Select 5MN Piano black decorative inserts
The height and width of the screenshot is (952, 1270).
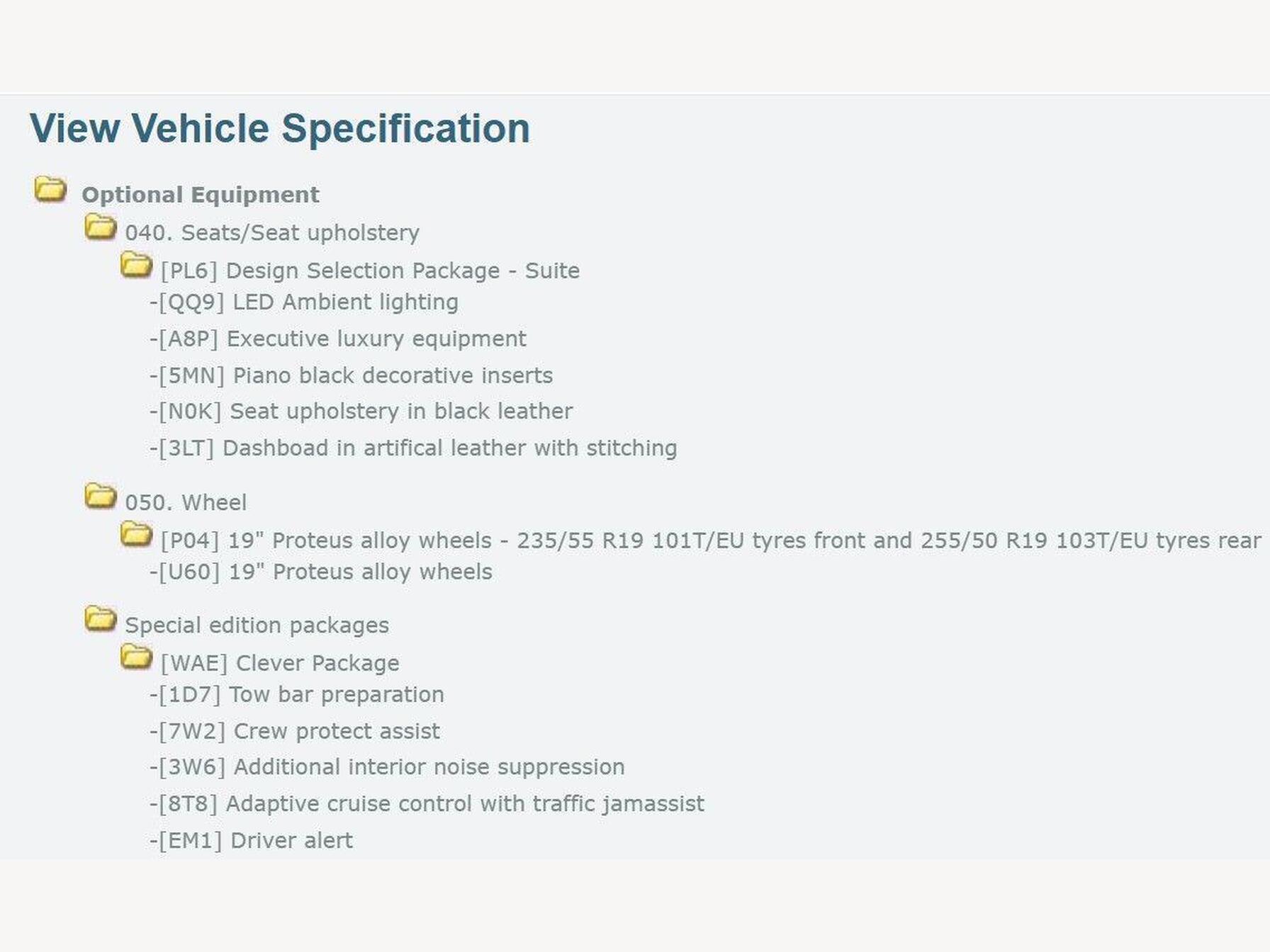[x=352, y=375]
